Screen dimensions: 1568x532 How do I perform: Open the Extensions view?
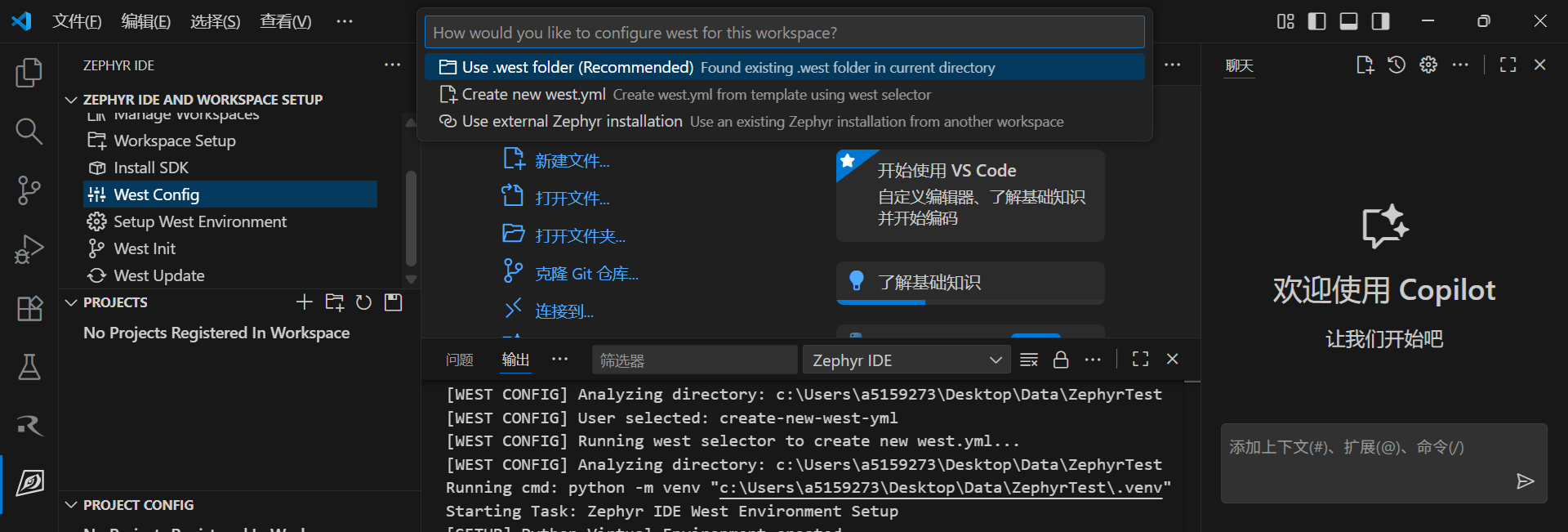click(x=29, y=308)
